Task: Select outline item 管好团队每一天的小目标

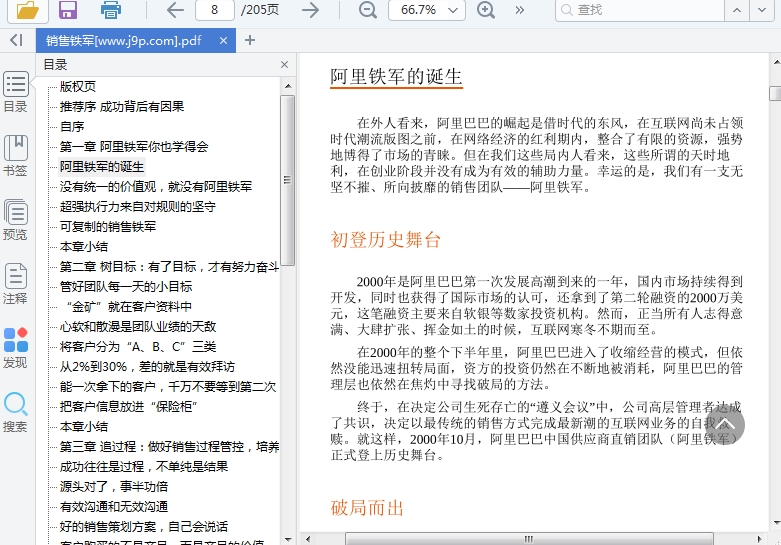Action: (x=126, y=286)
